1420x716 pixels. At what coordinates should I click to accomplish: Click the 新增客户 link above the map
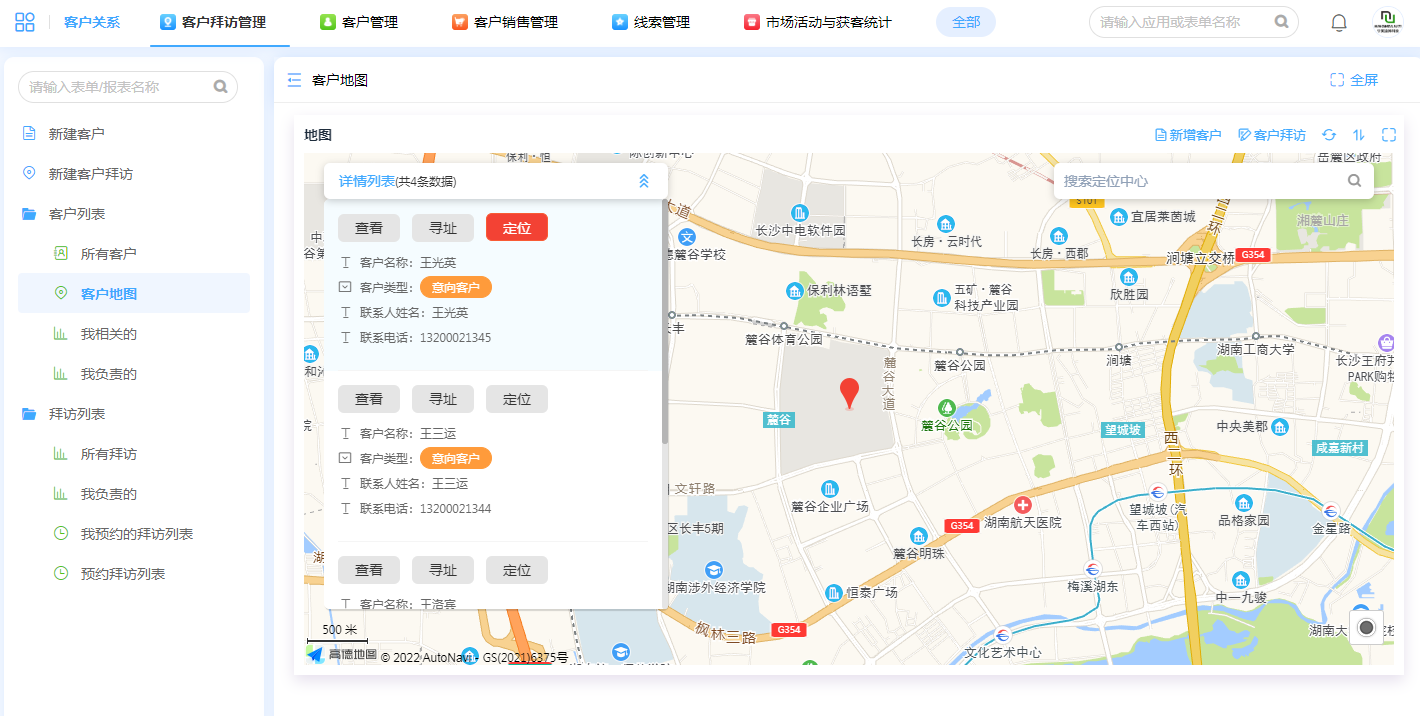pyautogui.click(x=1188, y=135)
